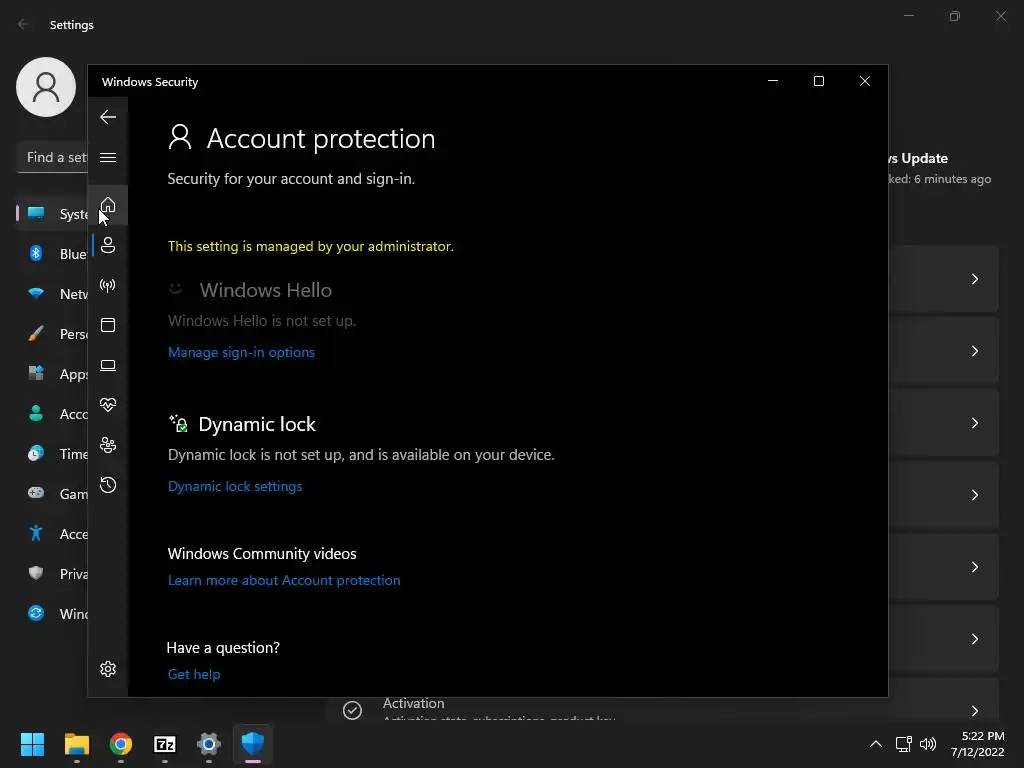Open the Windows Security hamburger menu
Screen dimensions: 1024x768
108,157
